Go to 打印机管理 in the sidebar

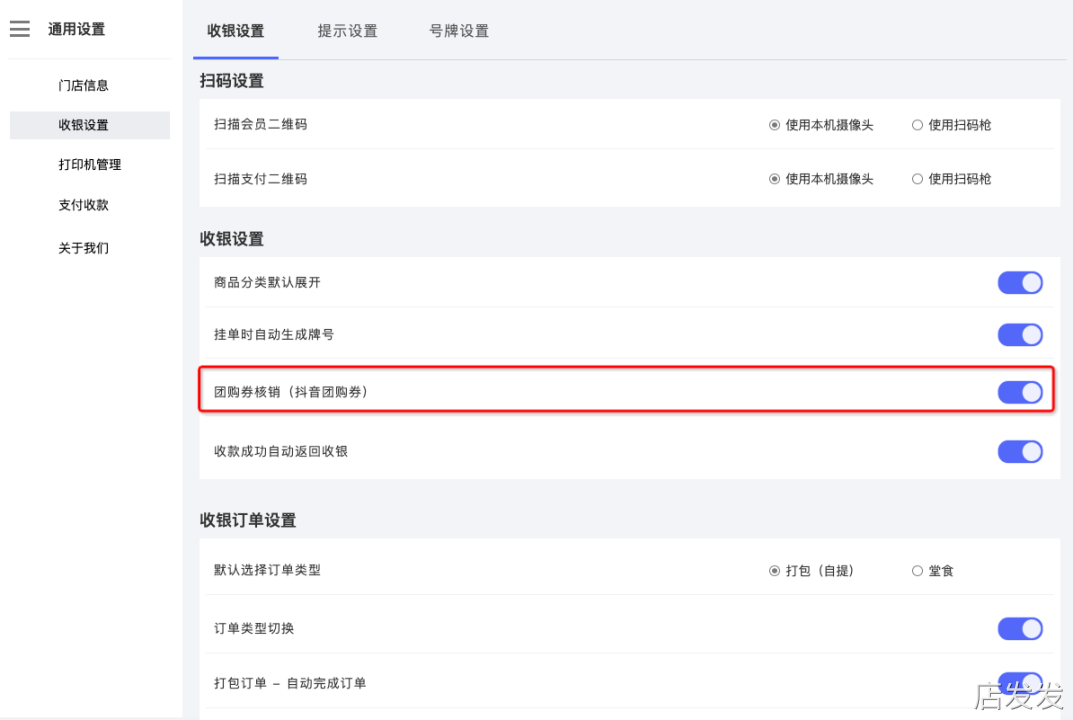[x=89, y=165]
